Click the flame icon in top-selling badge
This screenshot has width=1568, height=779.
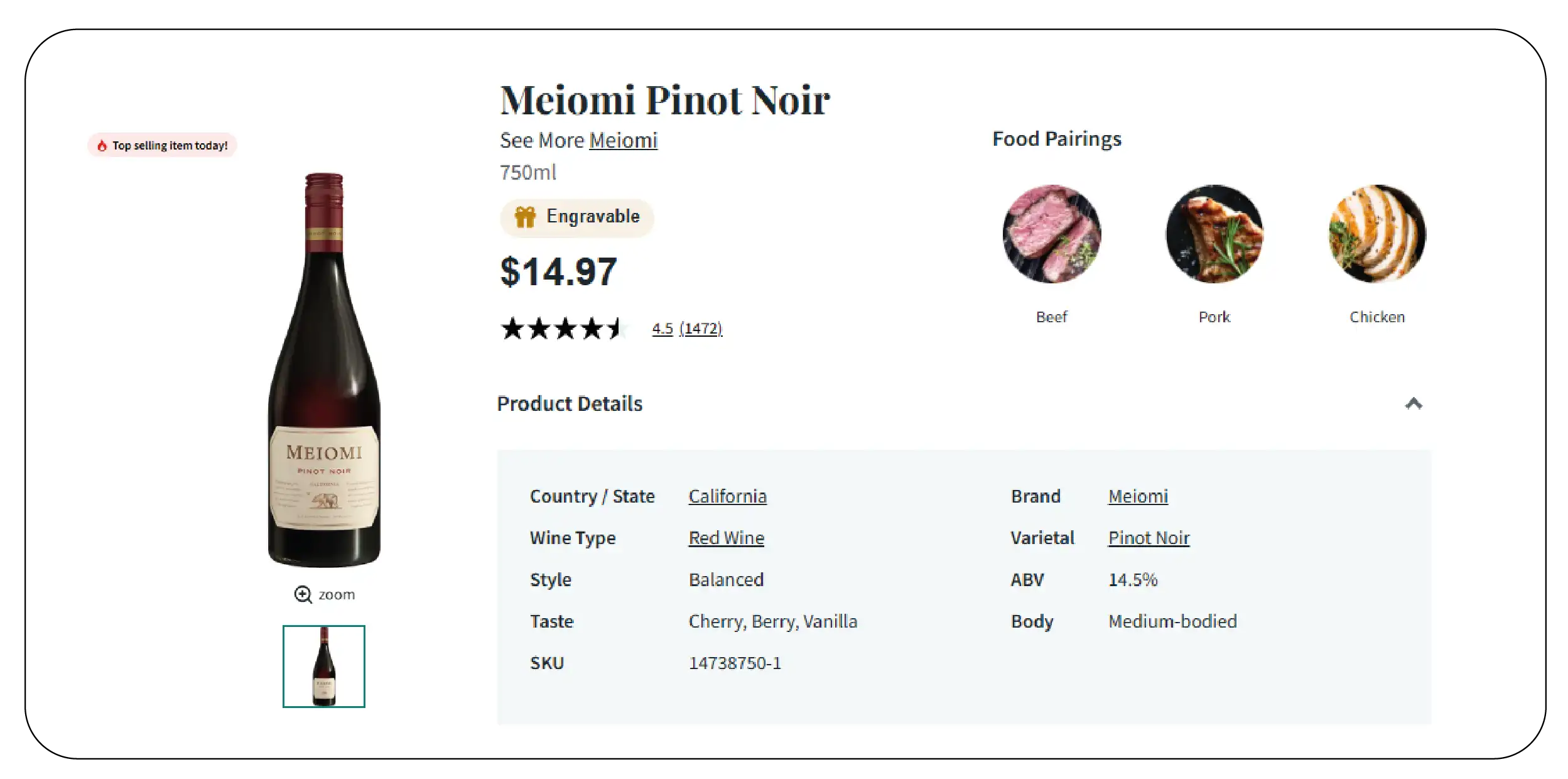point(102,146)
